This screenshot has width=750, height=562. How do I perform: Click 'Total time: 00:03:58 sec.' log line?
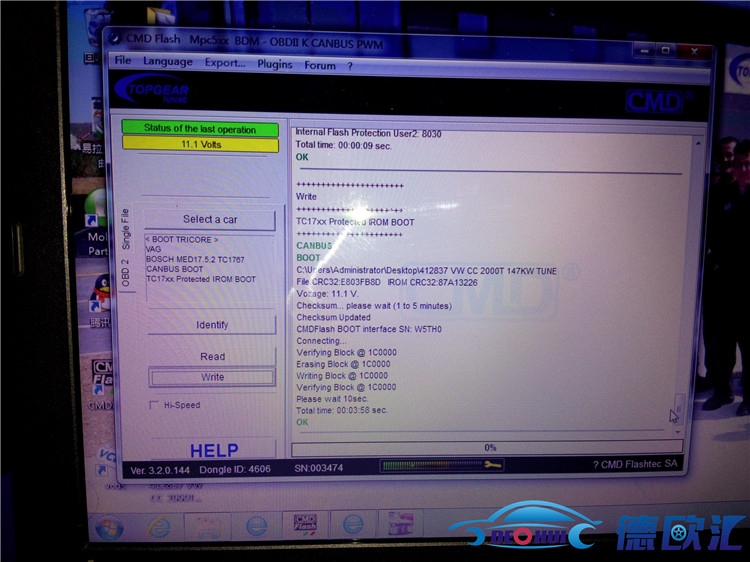342,410
